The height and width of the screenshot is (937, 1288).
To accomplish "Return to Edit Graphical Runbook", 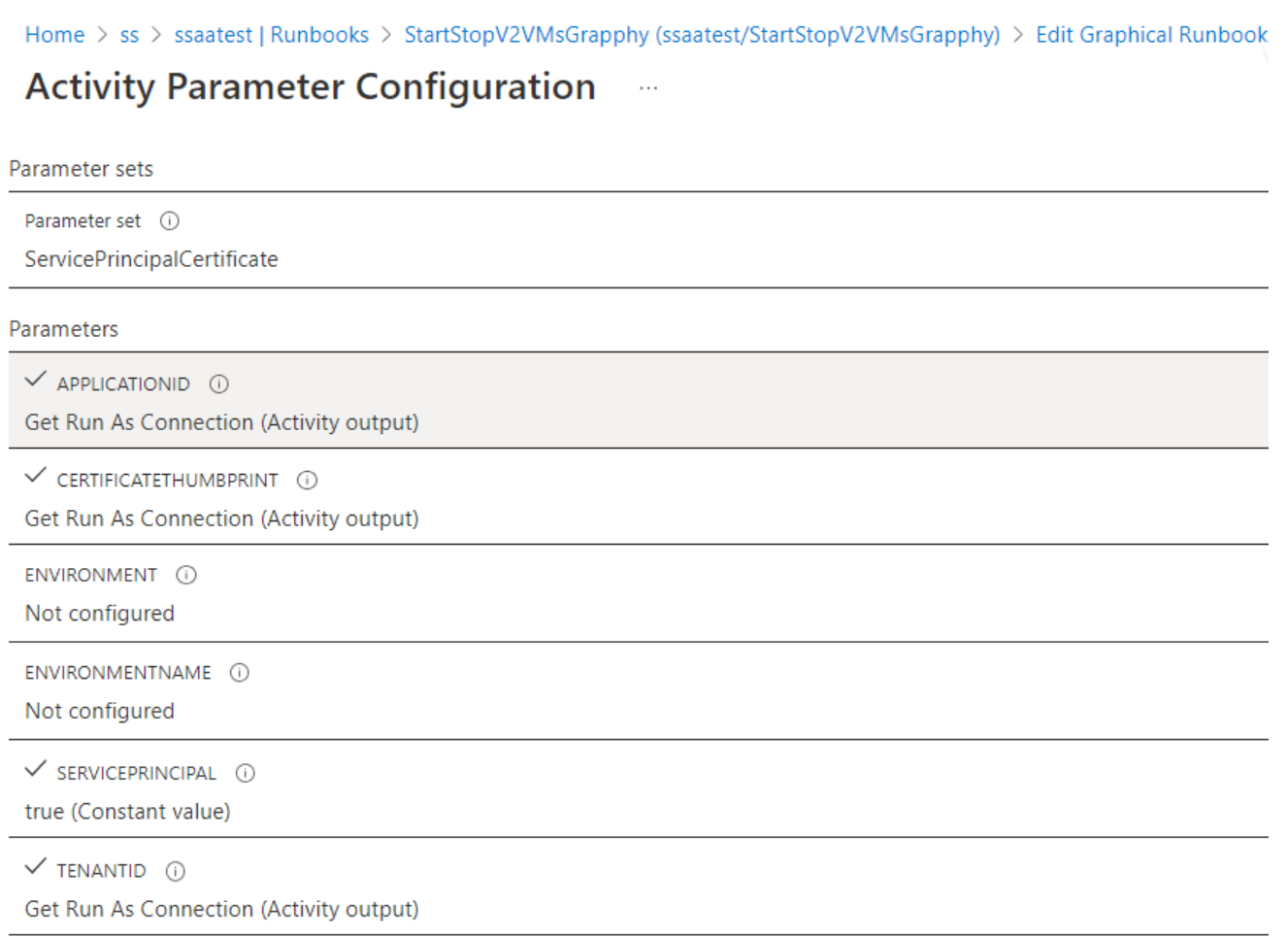I will 1151,35.
